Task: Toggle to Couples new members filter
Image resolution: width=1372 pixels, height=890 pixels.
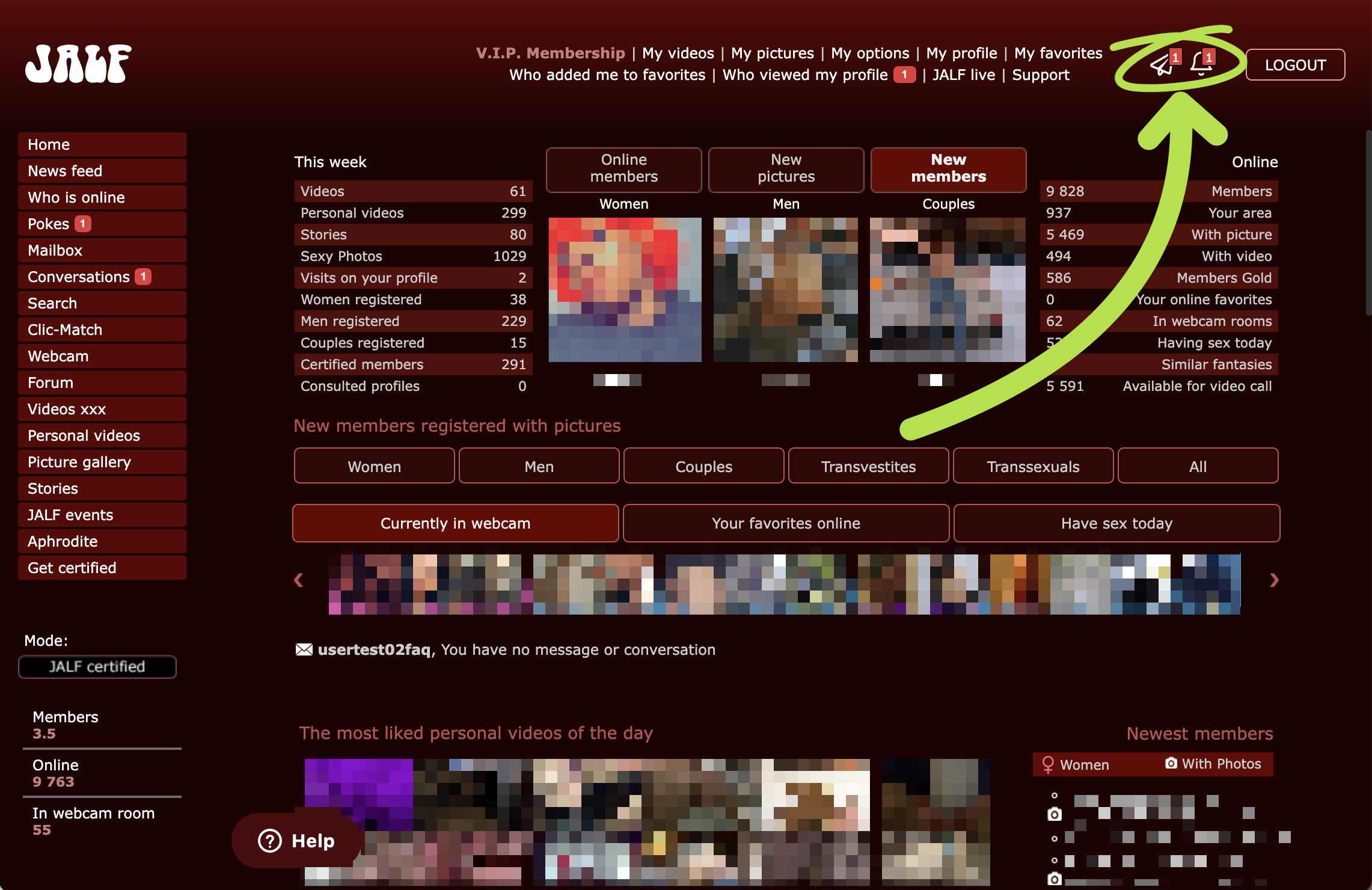Action: (703, 465)
